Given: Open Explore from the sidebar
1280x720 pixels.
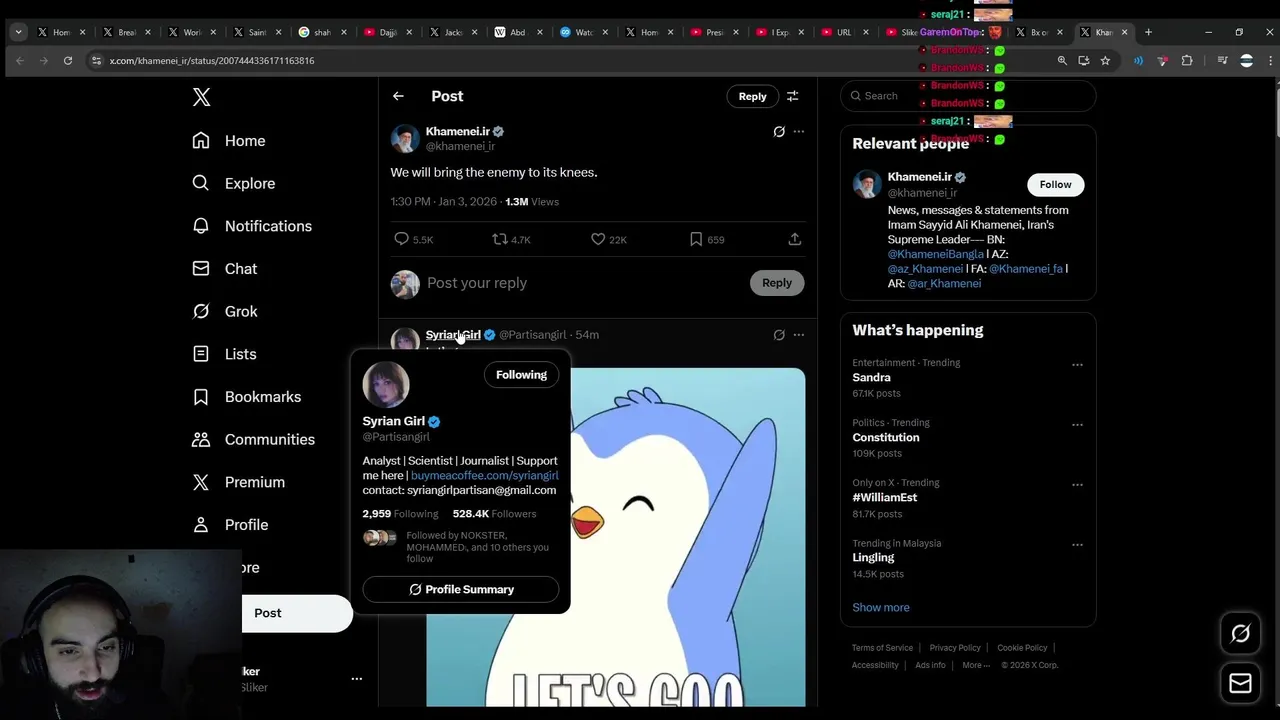Looking at the screenshot, I should [233, 183].
